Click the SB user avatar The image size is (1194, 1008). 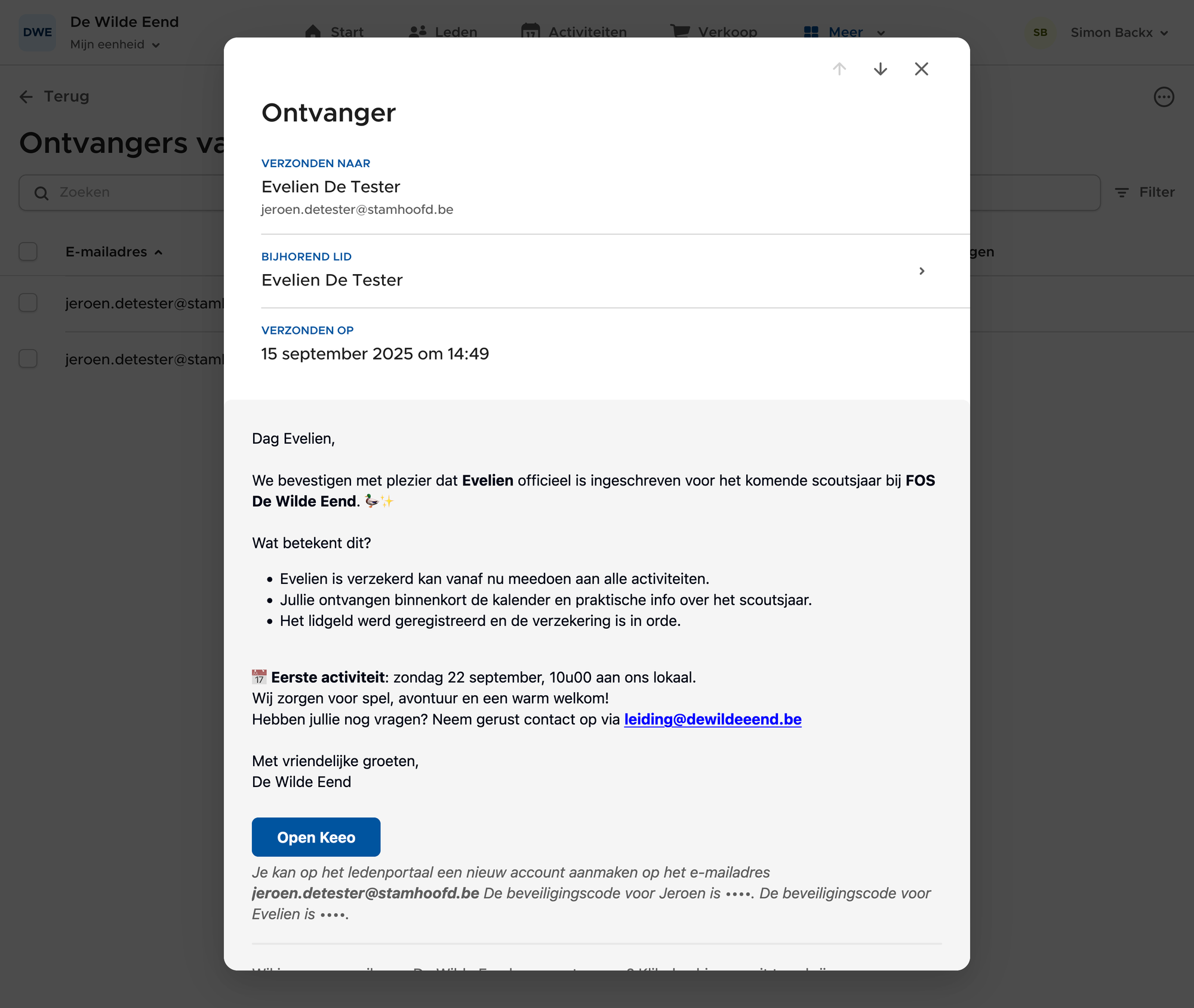pos(1040,33)
